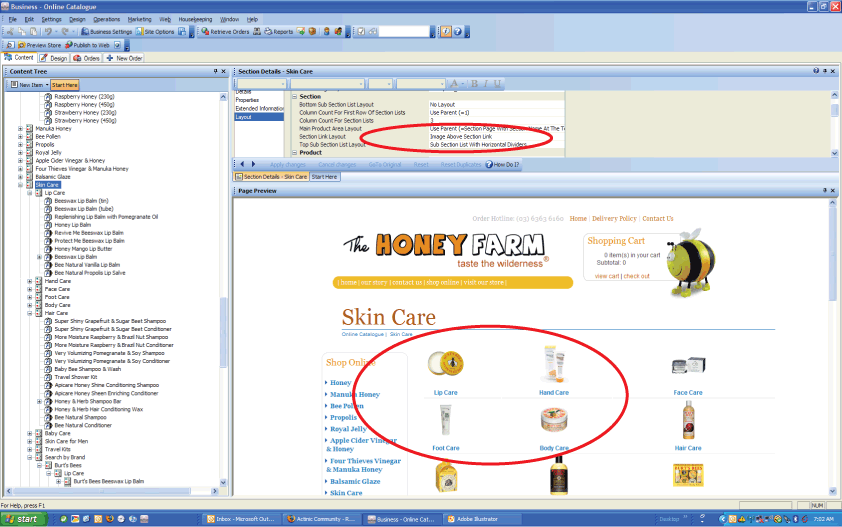Select Layout in Section Details list
The height and width of the screenshot is (527, 842).
(x=244, y=117)
